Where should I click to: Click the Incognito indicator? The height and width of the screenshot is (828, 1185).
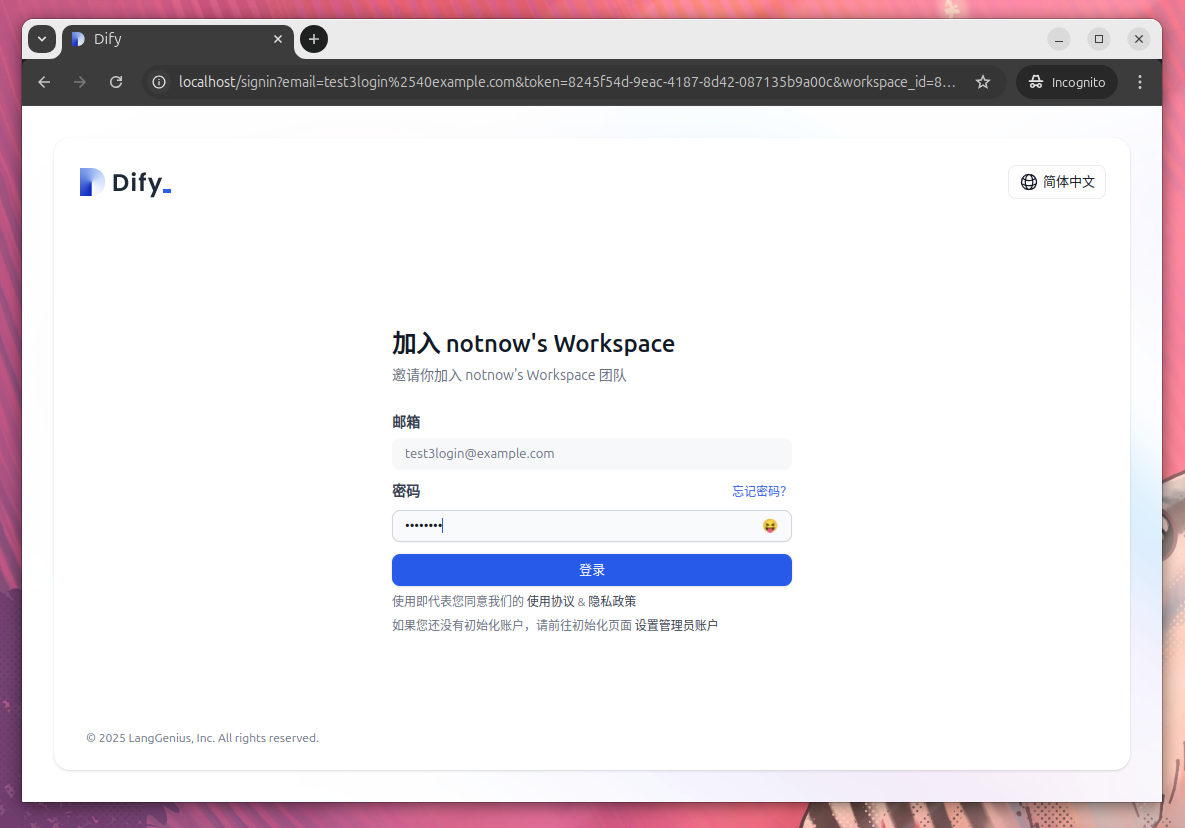tap(1067, 82)
